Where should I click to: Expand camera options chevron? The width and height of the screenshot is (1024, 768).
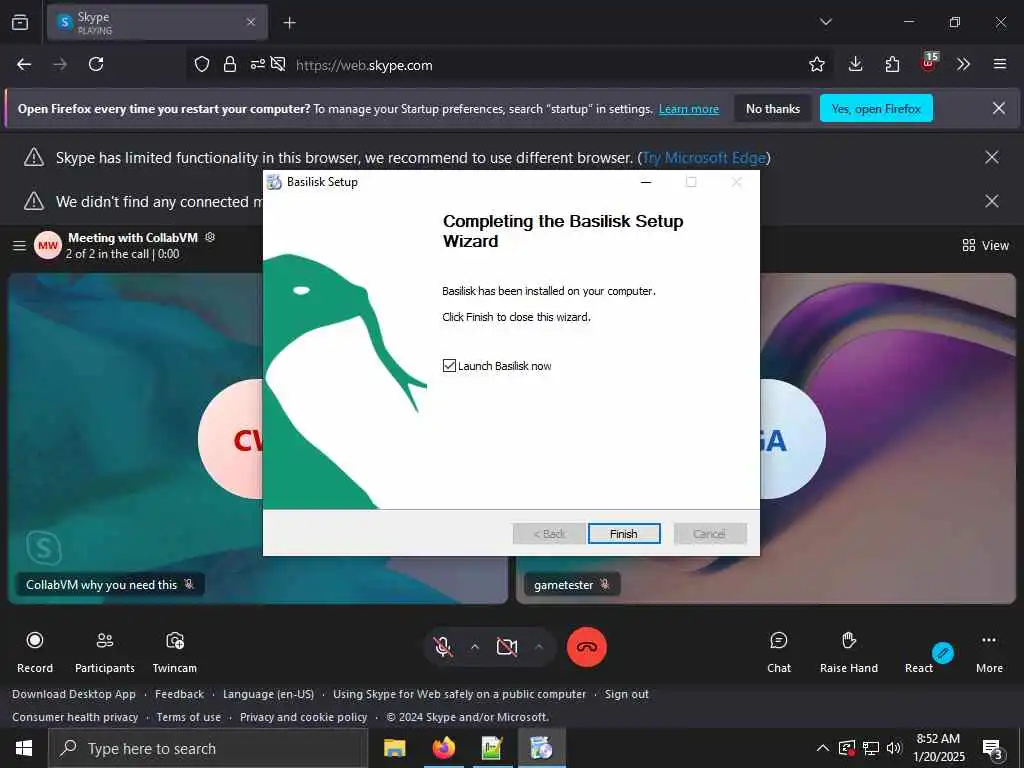(x=539, y=647)
